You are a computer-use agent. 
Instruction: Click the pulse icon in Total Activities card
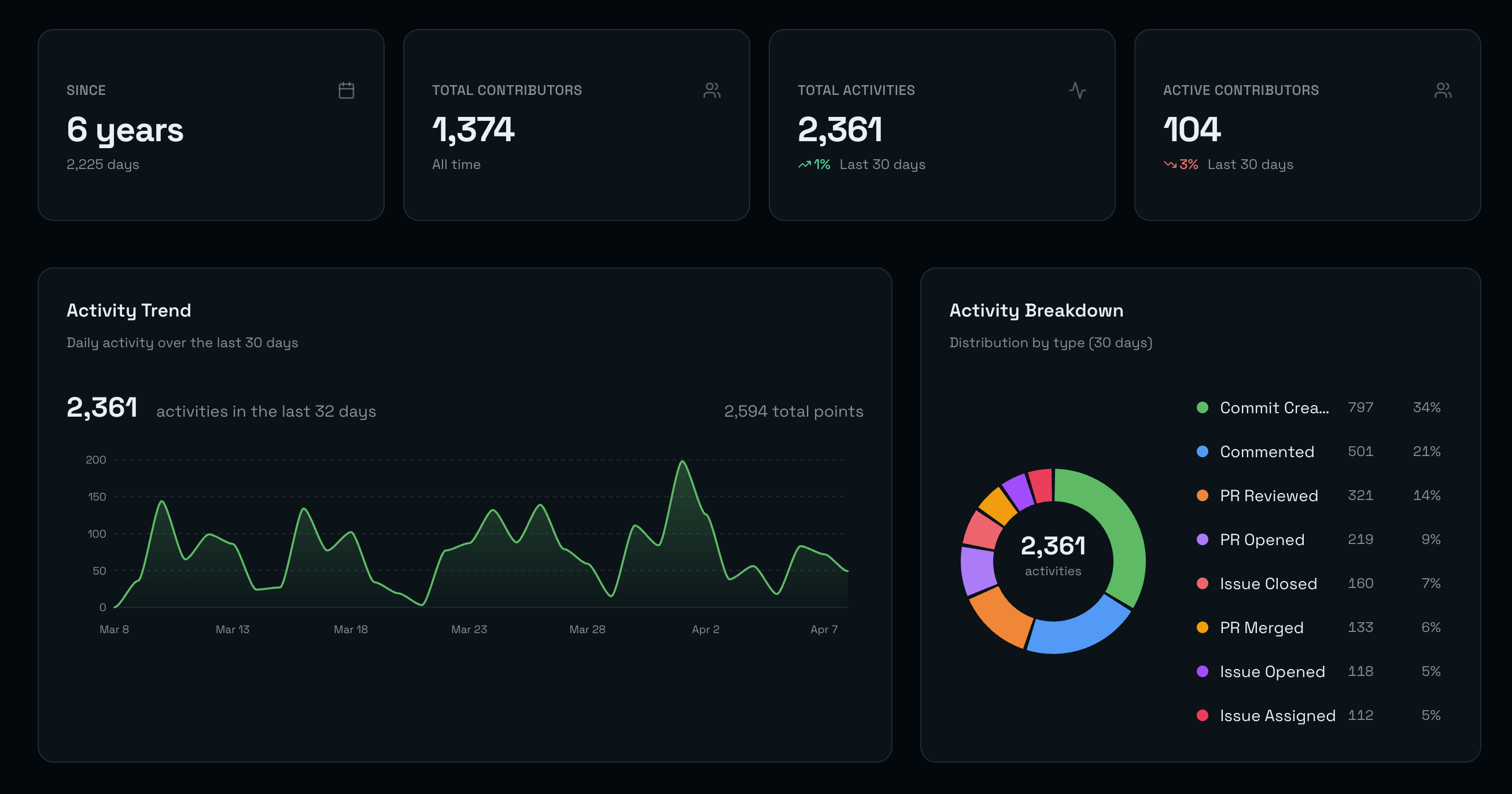click(x=1077, y=90)
